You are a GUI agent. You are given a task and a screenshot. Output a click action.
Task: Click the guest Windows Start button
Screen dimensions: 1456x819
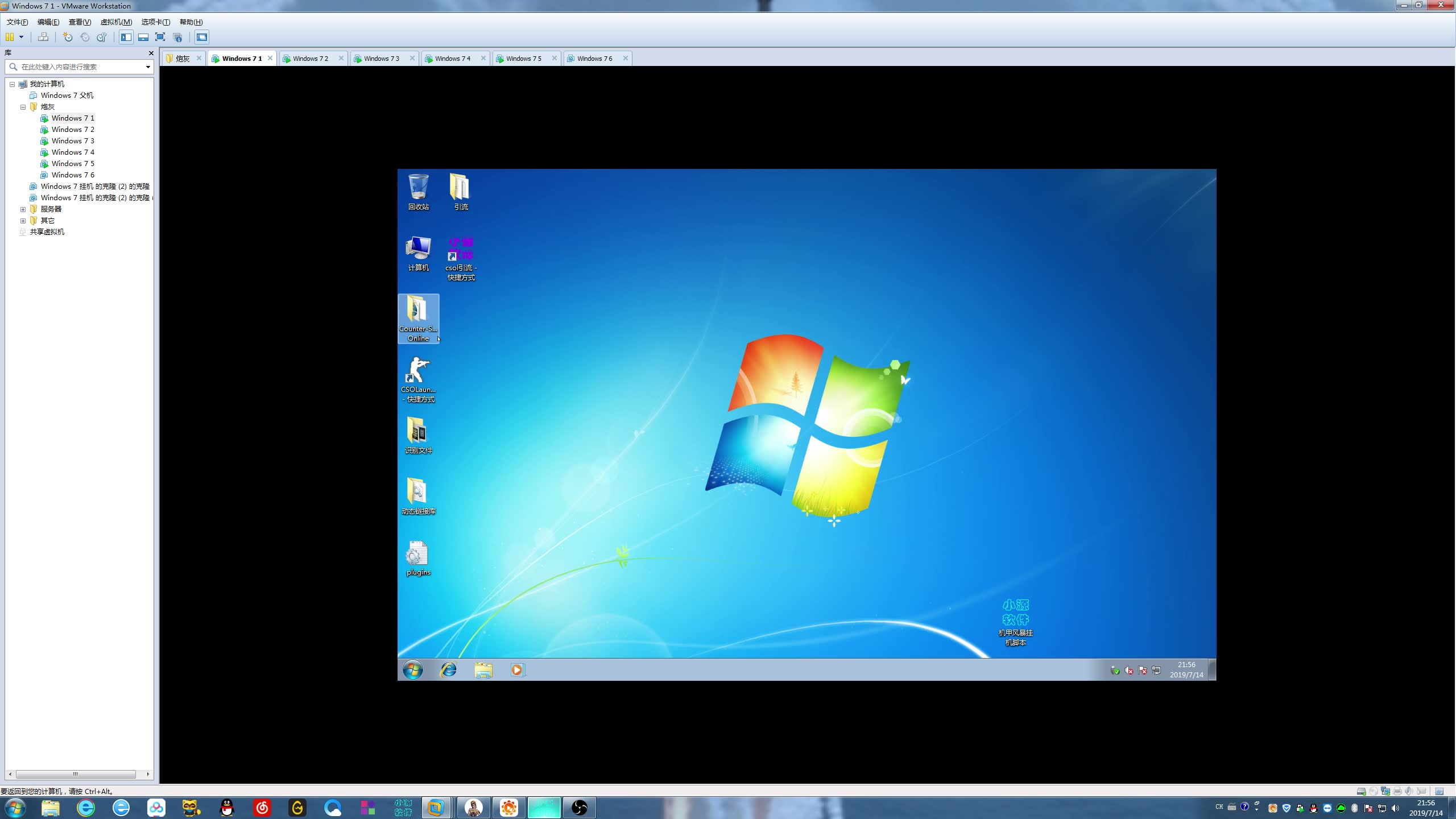[x=413, y=670]
